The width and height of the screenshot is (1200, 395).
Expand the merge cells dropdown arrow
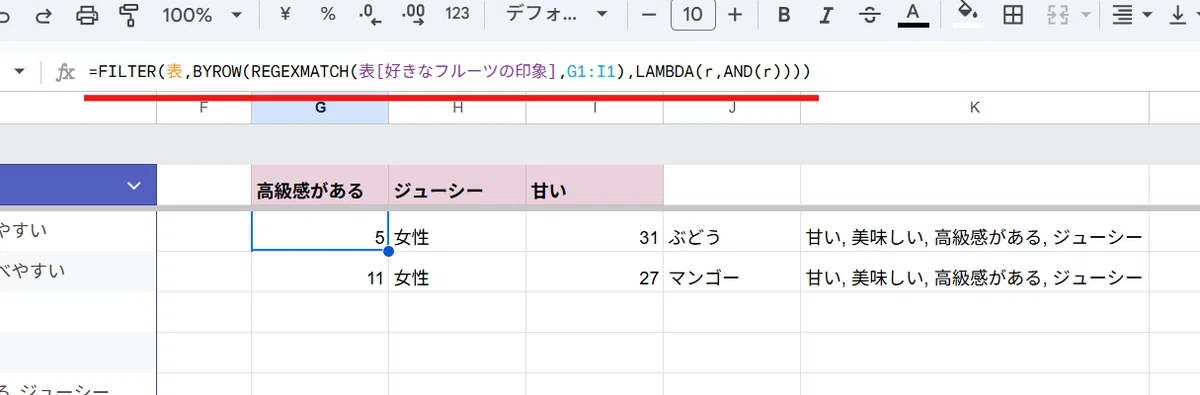coord(1085,15)
